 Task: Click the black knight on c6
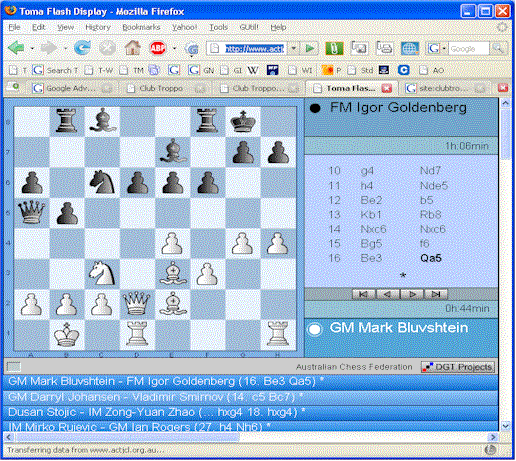pos(102,182)
